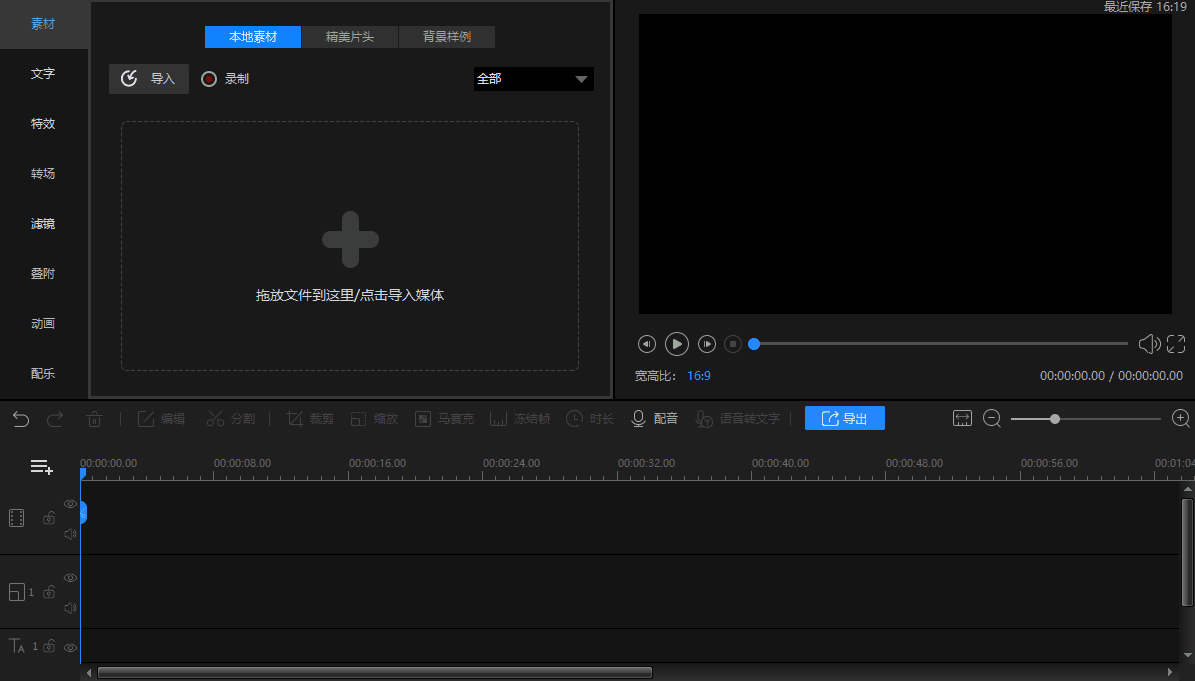
Task: Open the 文字 sidebar section
Action: click(x=43, y=74)
